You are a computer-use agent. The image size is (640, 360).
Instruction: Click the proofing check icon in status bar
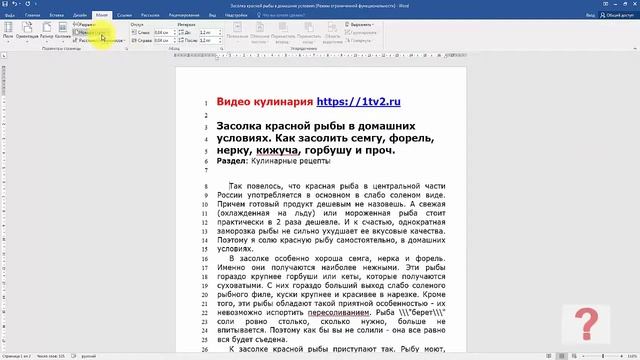click(74, 356)
